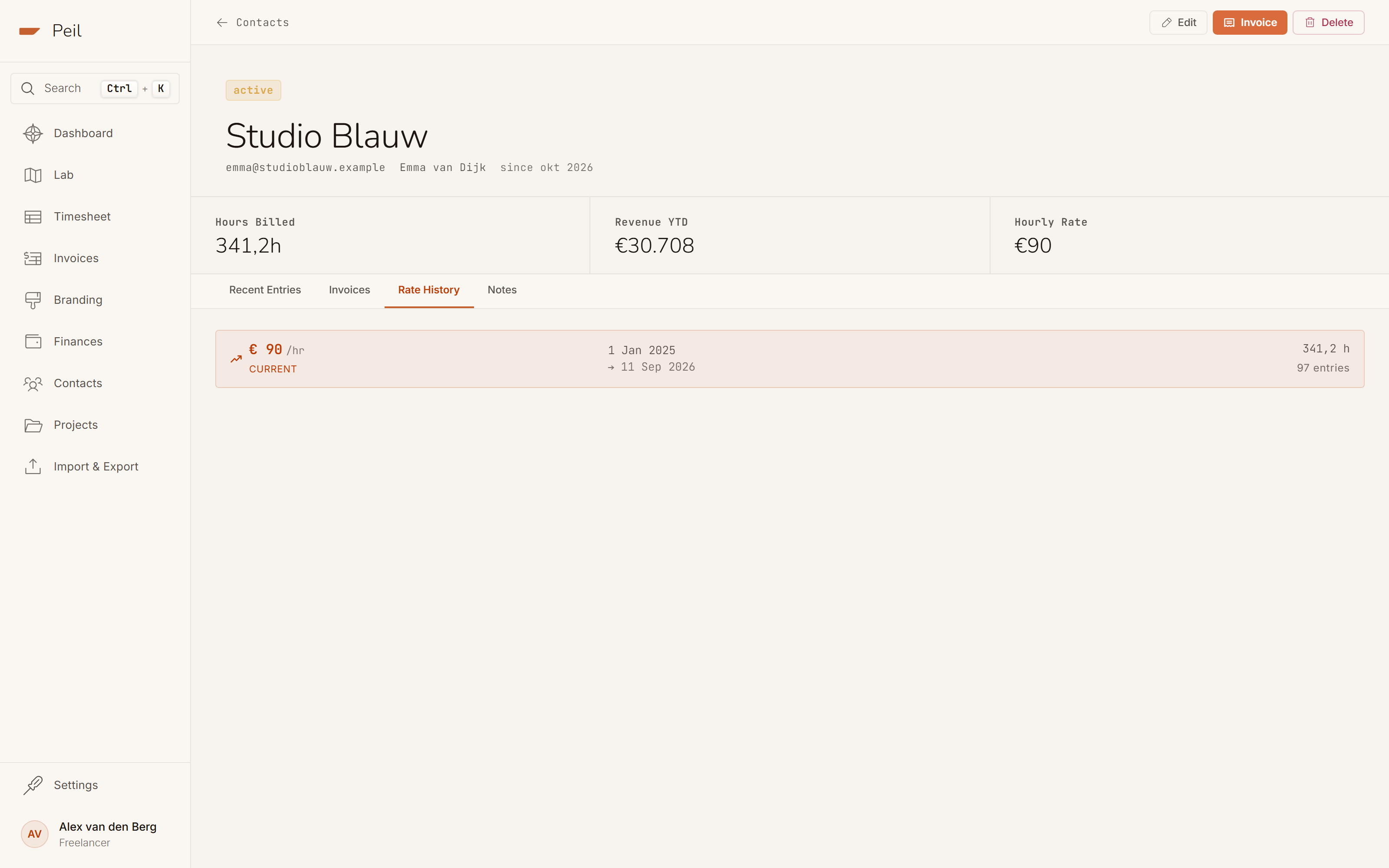
Task: Click the emma@studioblauw.example email
Action: click(x=305, y=168)
